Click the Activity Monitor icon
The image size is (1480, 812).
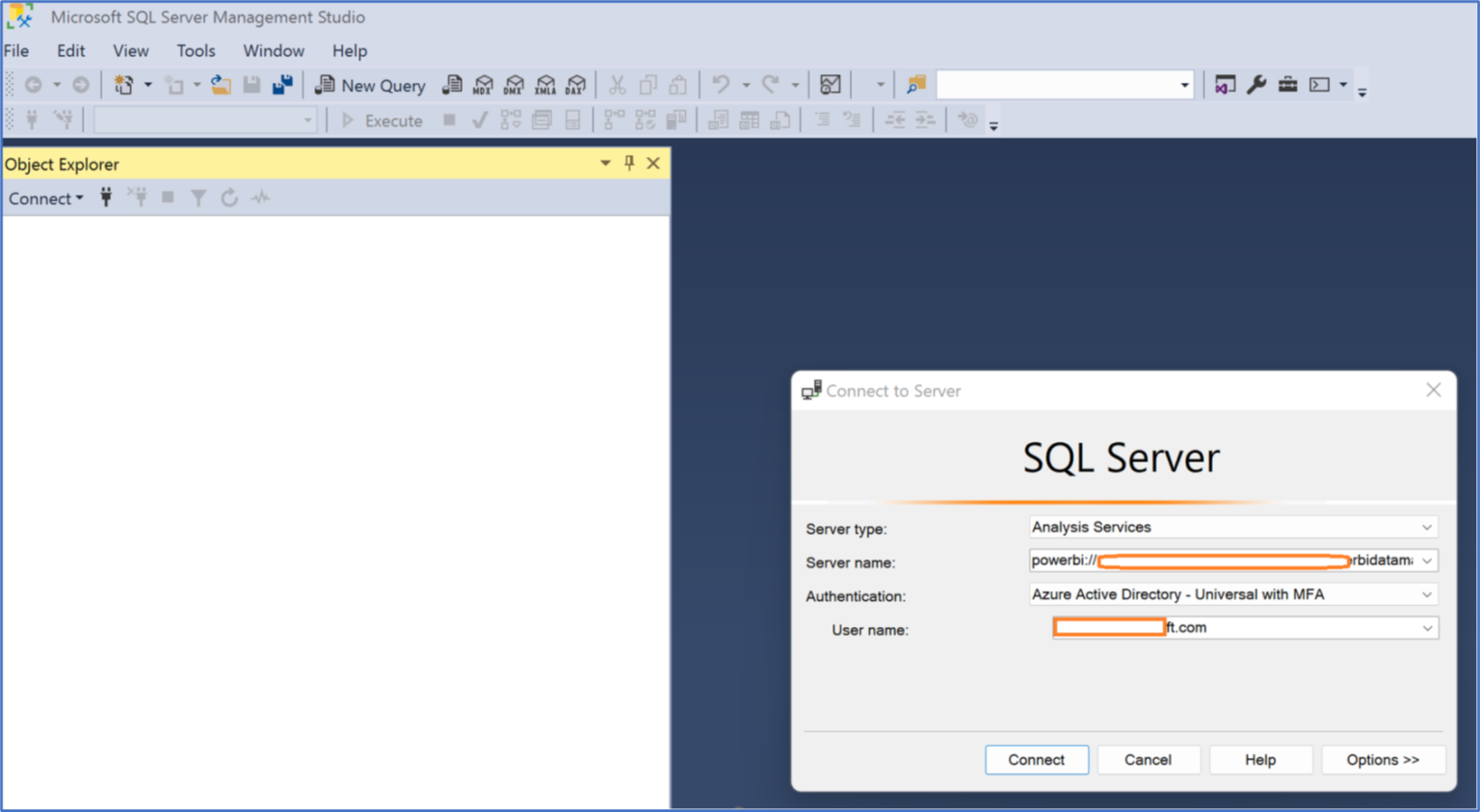(x=830, y=86)
